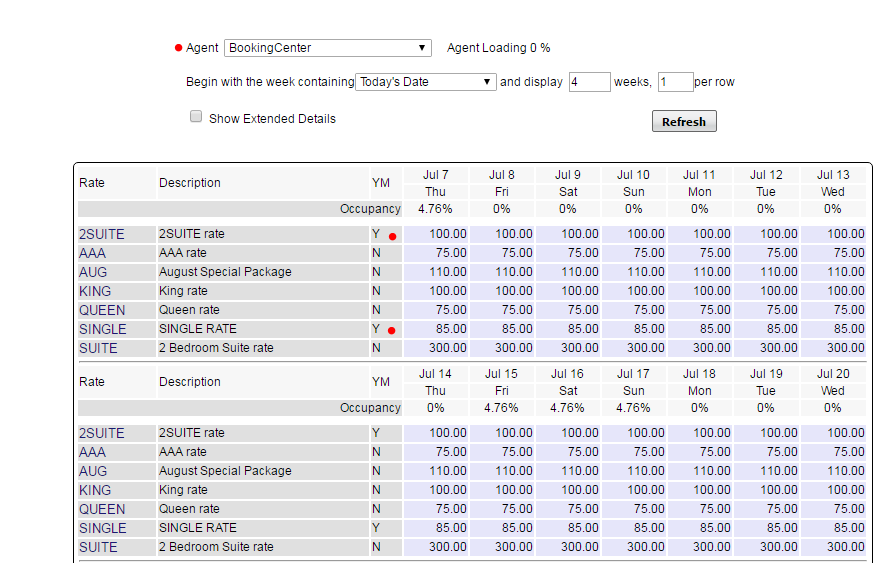Click red dot in first-week SINGLE row

tap(392, 331)
